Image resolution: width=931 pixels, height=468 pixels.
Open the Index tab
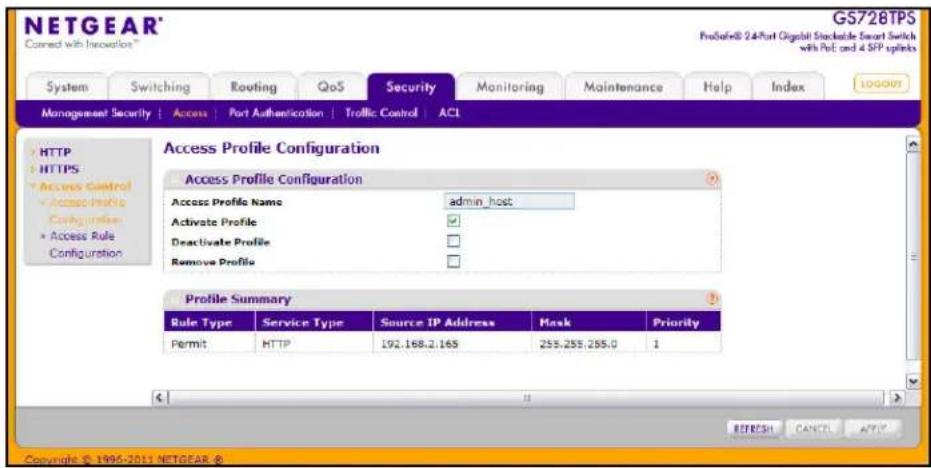(x=788, y=87)
